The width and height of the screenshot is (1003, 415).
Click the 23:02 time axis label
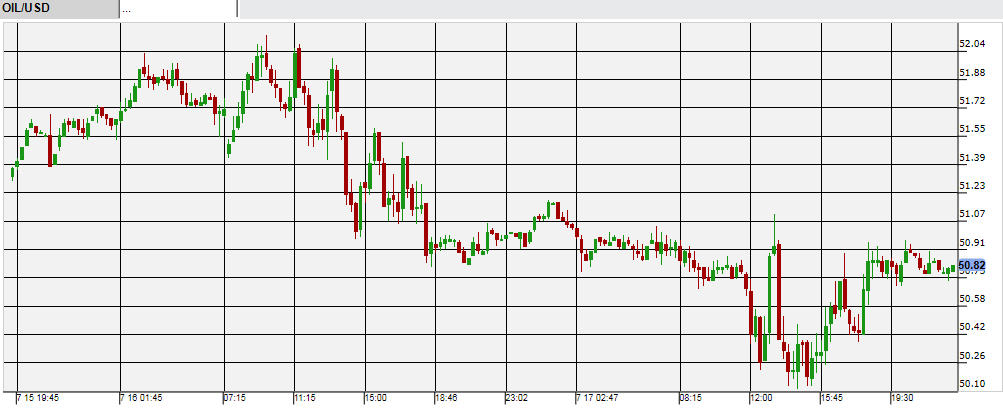tap(516, 398)
